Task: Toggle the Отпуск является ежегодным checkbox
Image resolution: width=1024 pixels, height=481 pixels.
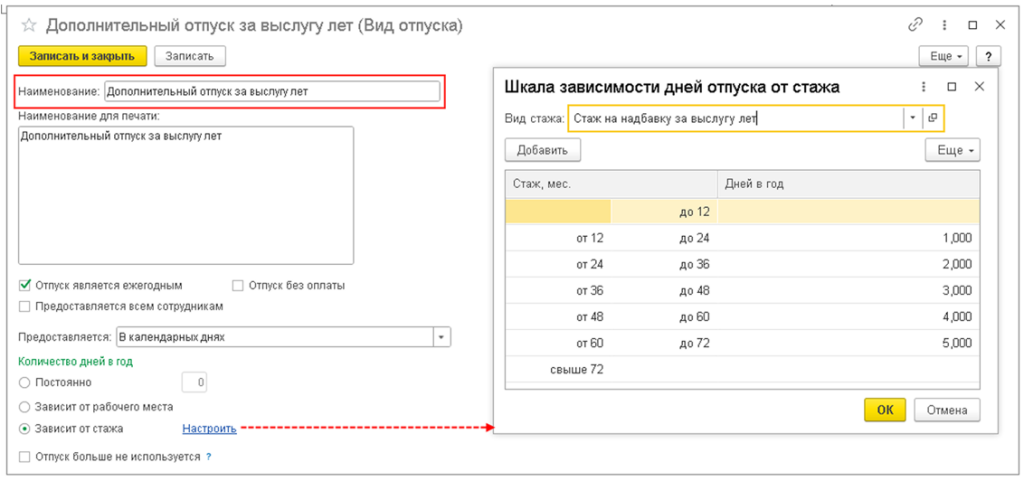Action: click(25, 285)
